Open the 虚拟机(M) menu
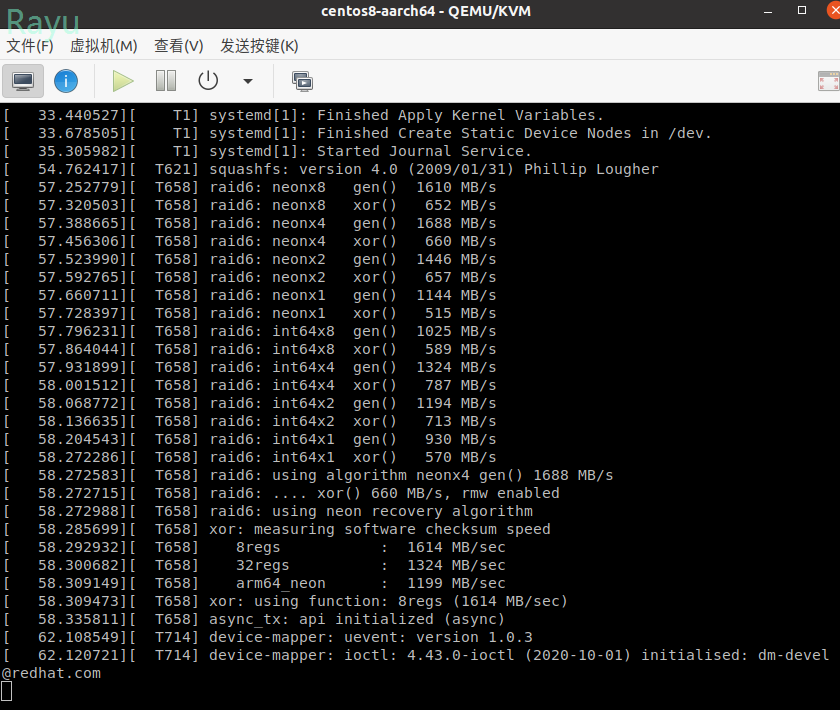The width and height of the screenshot is (840, 710). 103,46
